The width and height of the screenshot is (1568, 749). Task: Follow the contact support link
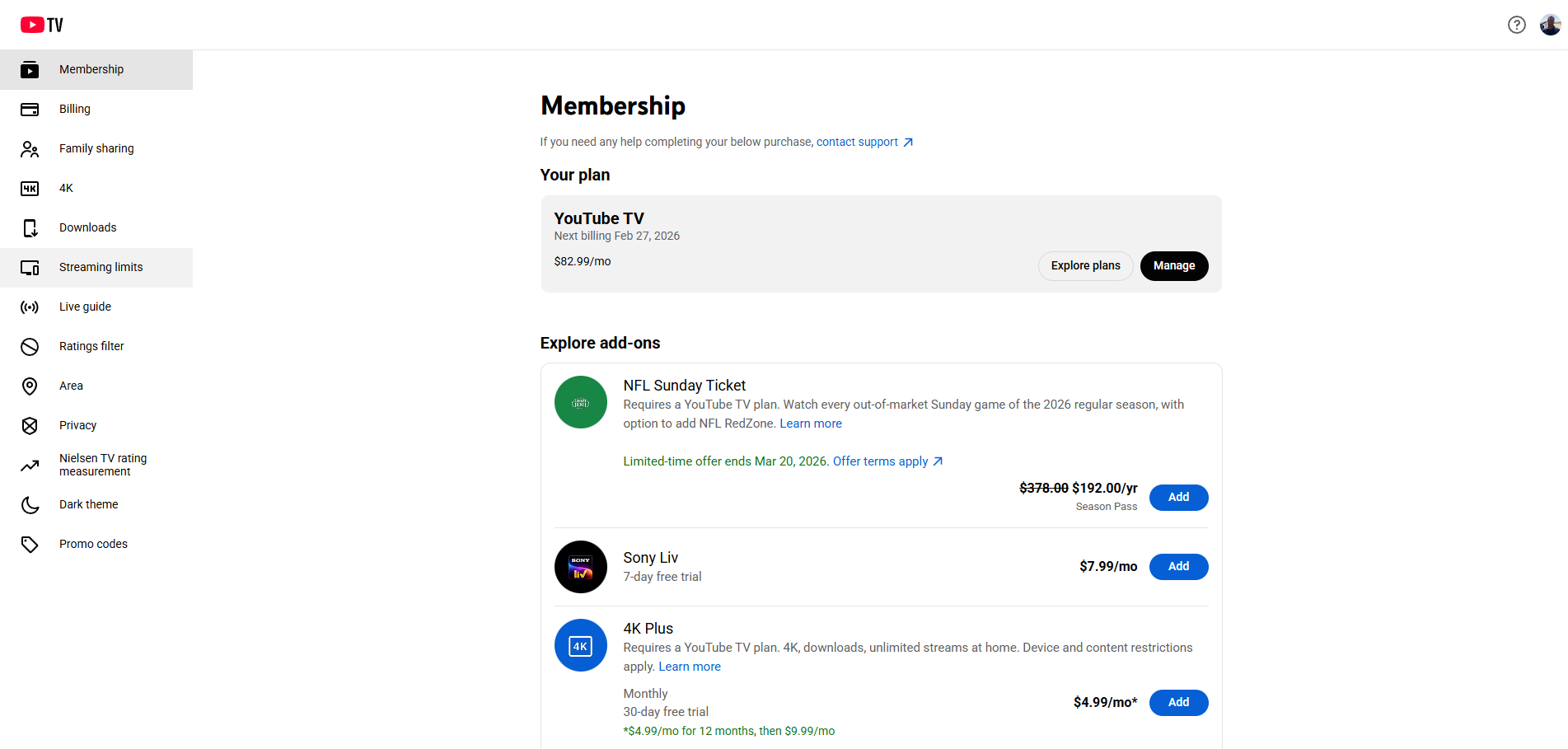[856, 142]
